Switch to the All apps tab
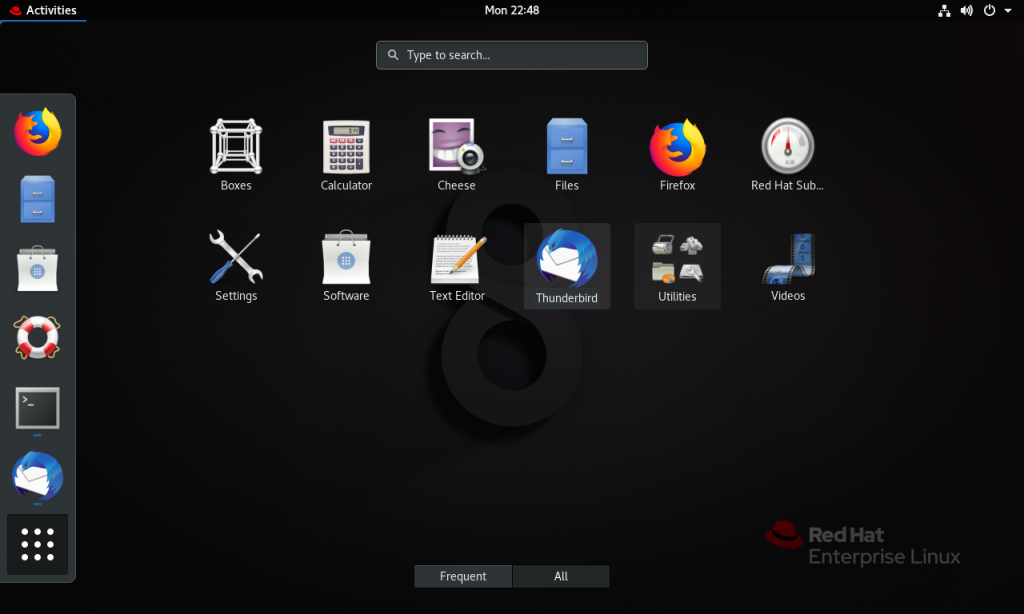This screenshot has height=614, width=1024. (x=561, y=576)
